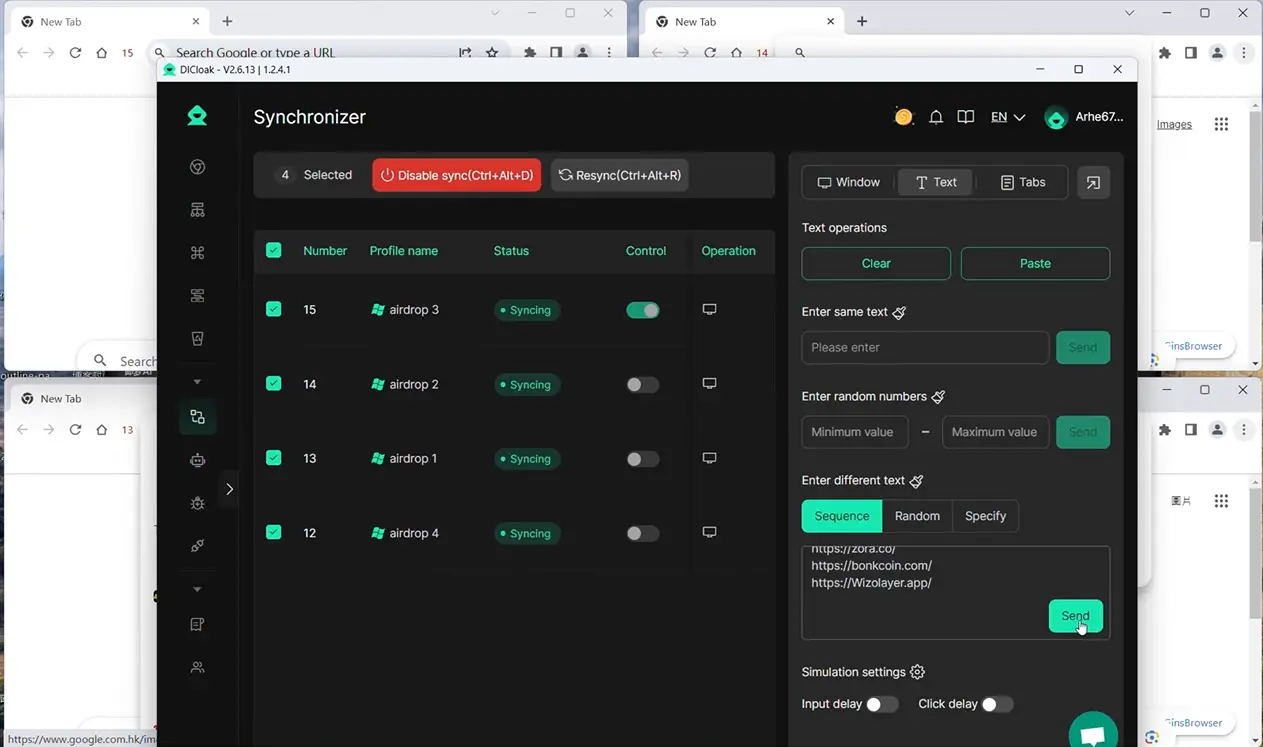This screenshot has width=1263, height=747.
Task: Focus the Maximum value field
Action: 996,432
